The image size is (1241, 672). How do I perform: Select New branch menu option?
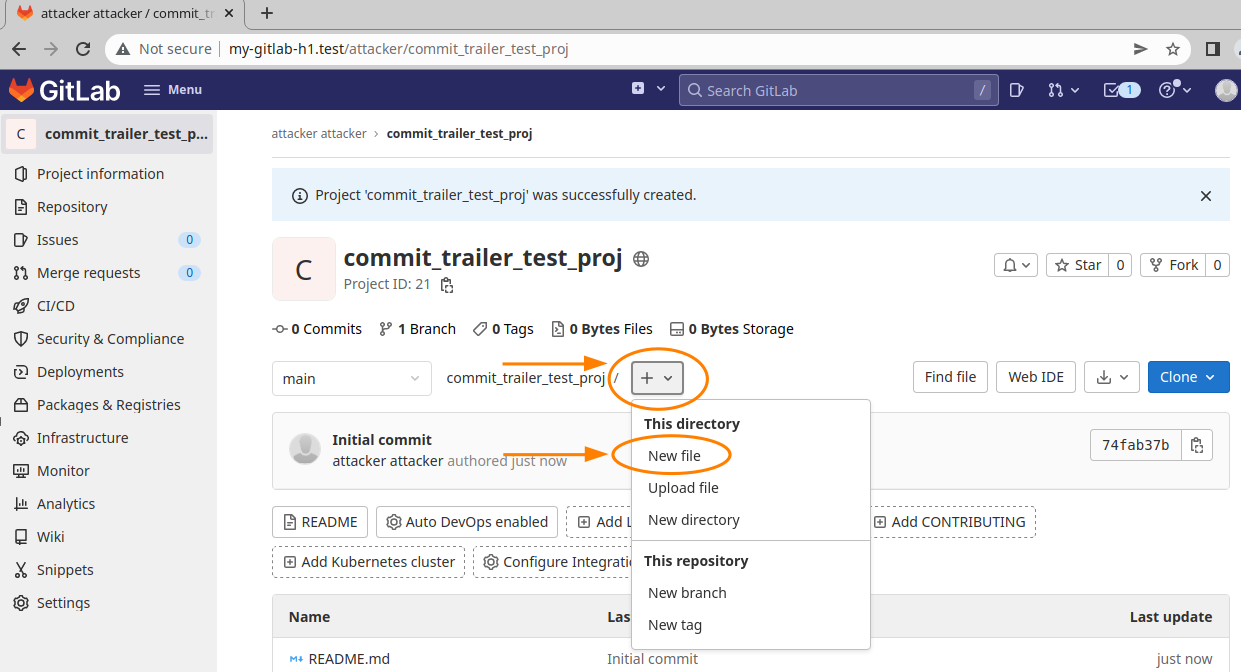[x=687, y=593]
